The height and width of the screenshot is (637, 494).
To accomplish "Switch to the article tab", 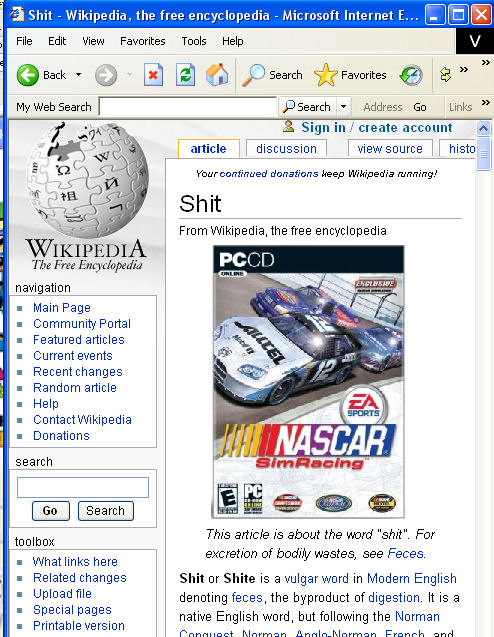I will pyautogui.click(x=208, y=149).
